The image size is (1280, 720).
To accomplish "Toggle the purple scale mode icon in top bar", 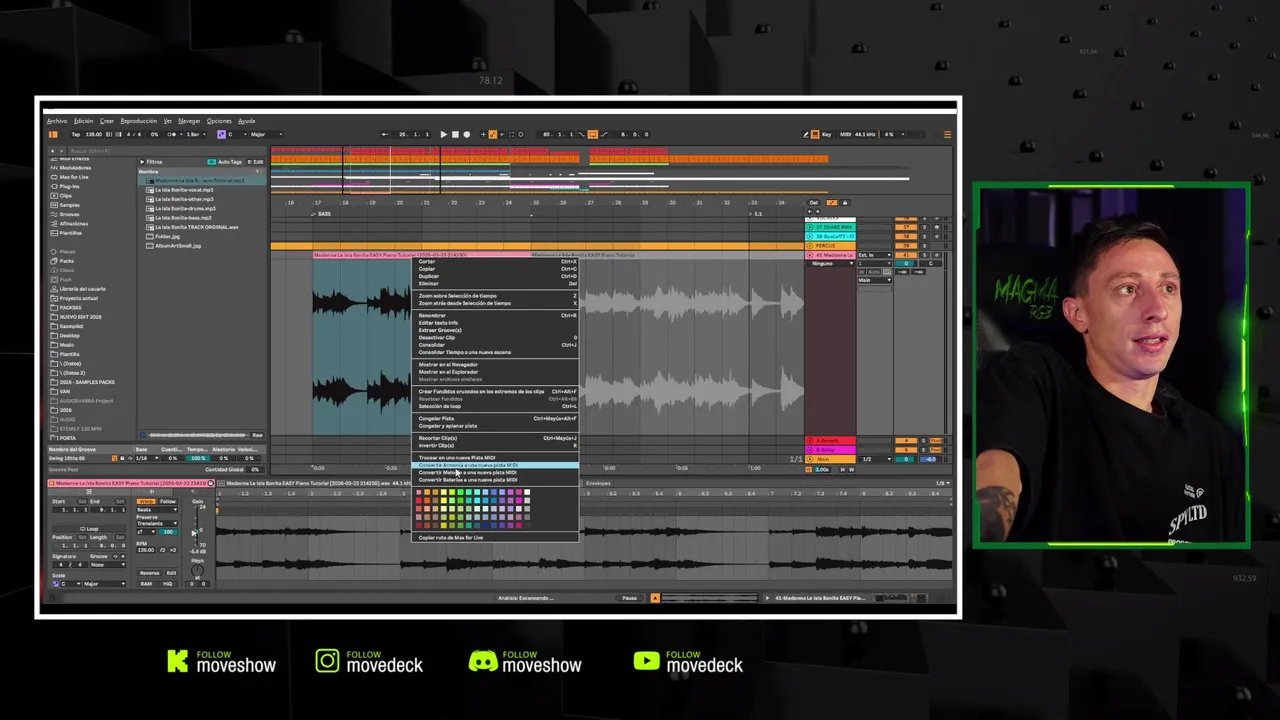I will click(221, 134).
